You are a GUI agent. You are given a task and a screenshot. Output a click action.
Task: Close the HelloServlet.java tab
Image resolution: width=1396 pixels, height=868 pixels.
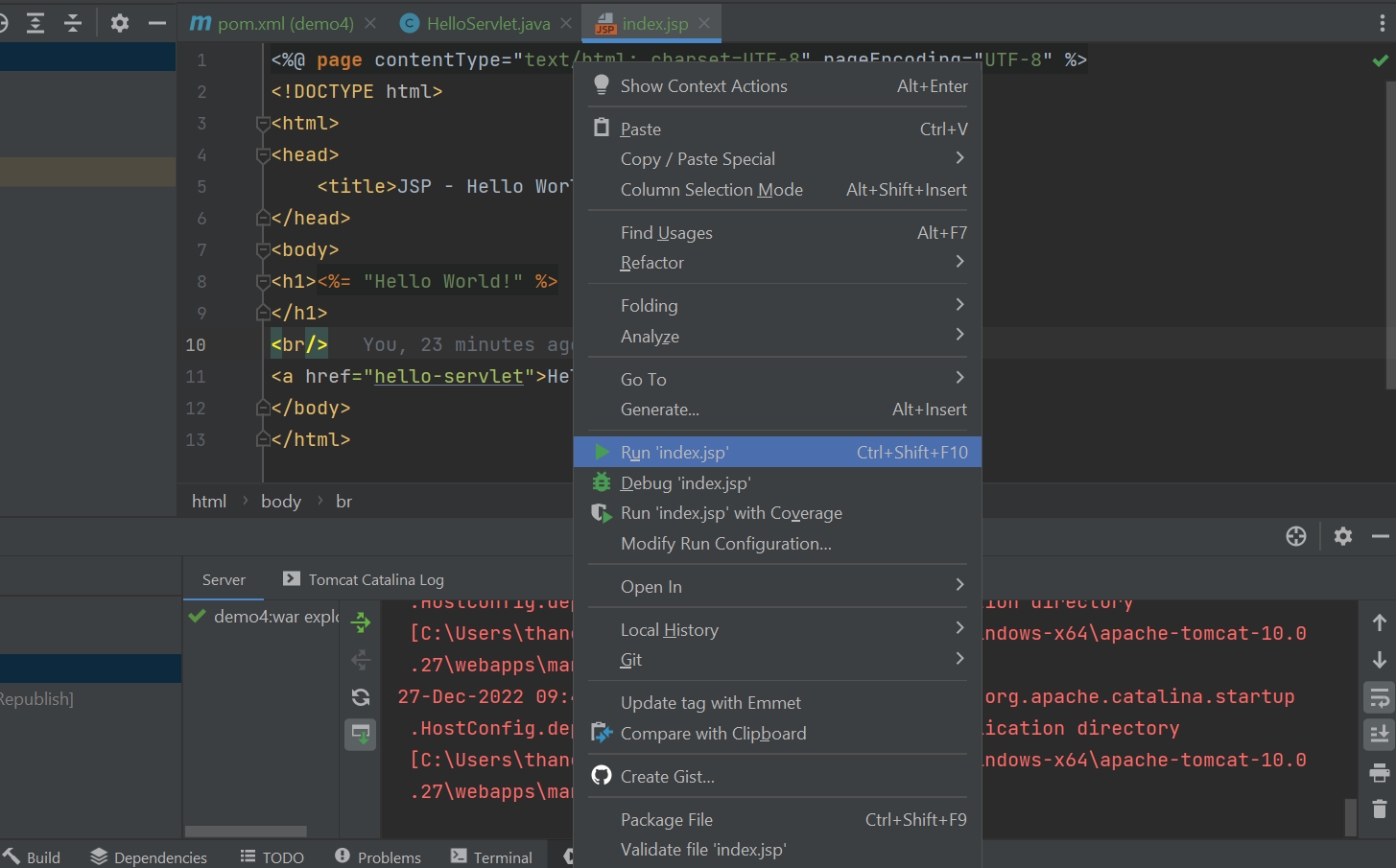coord(566,23)
